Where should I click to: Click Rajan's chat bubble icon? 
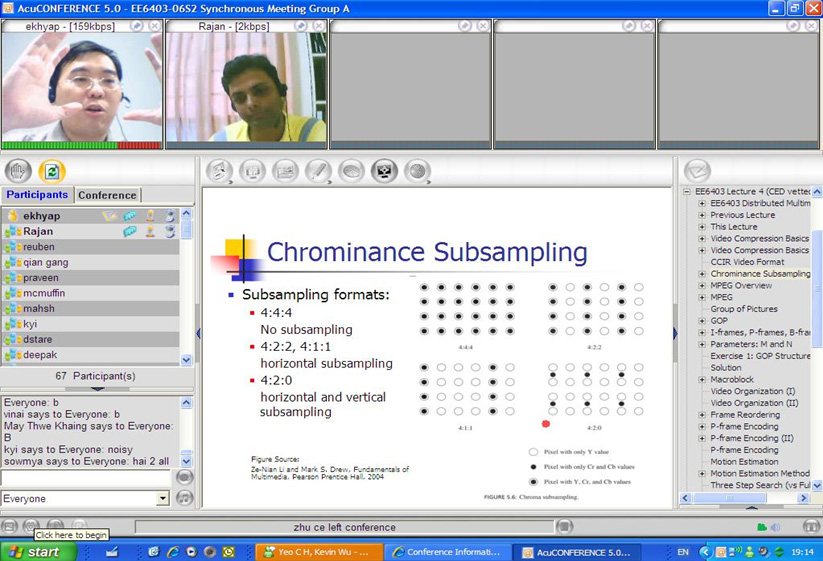pyautogui.click(x=130, y=231)
